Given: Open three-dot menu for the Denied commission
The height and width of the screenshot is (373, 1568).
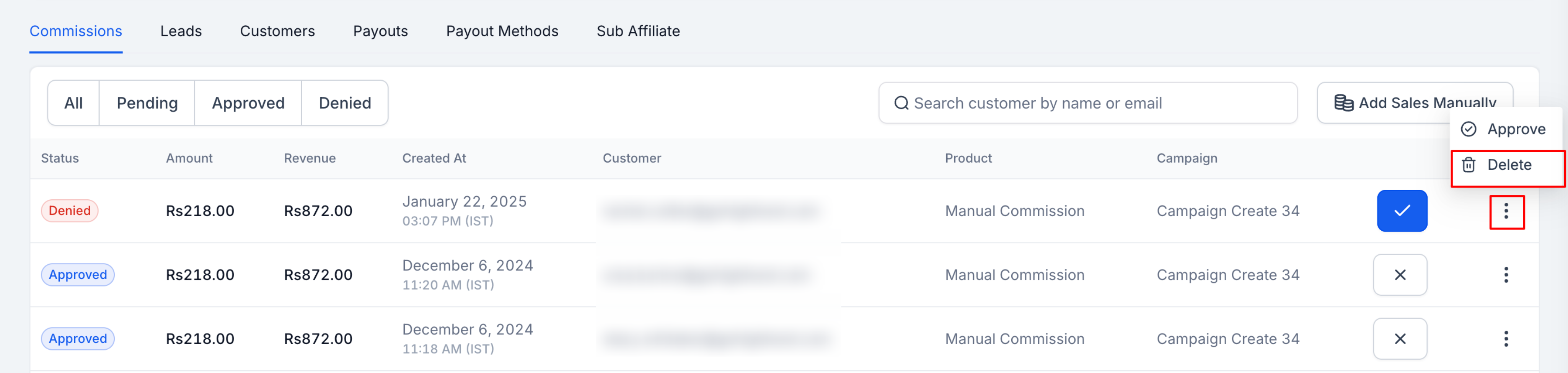Looking at the screenshot, I should 1506,211.
